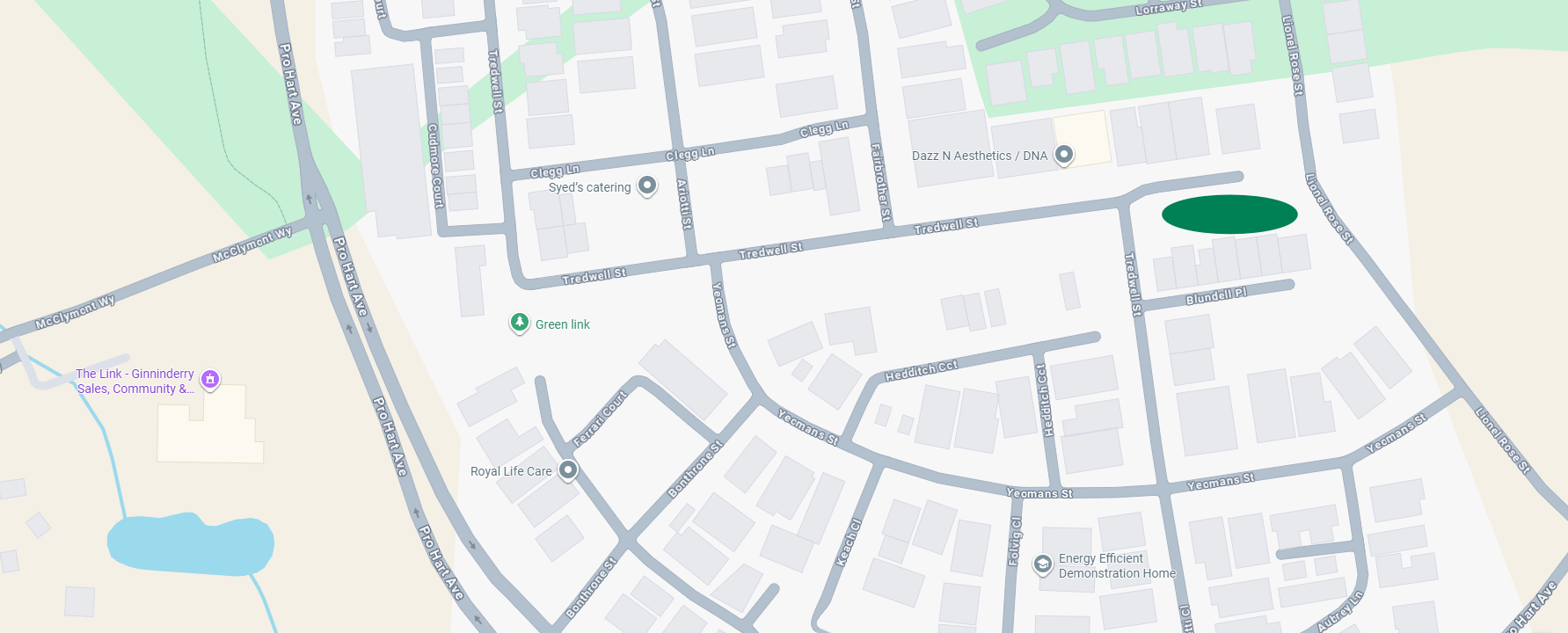Click the dark green oval park

(x=1229, y=215)
